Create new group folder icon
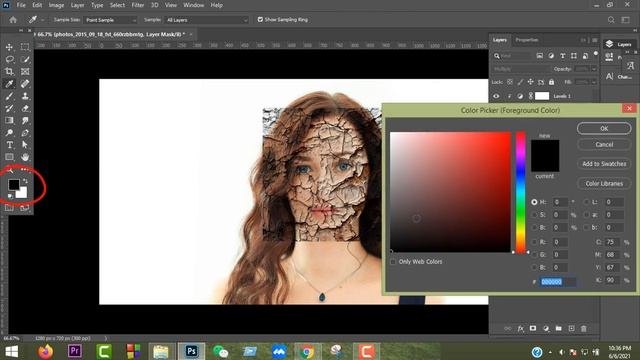Screen dimensions: 640x360 pyautogui.click(x=558, y=328)
